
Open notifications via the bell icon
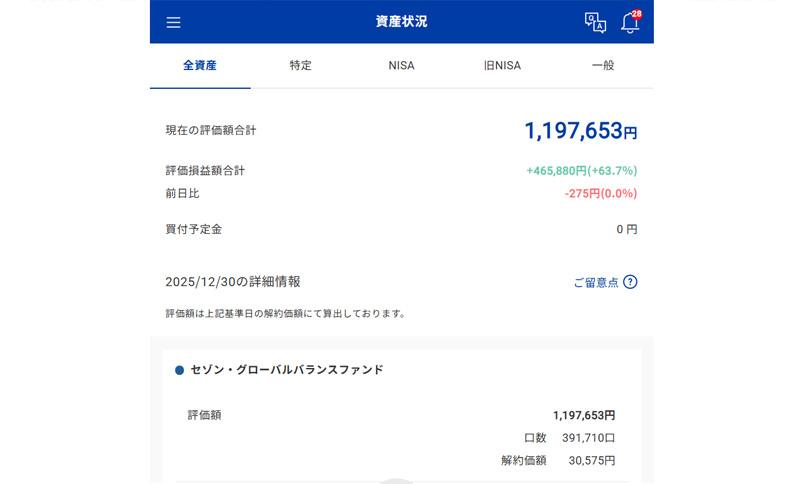630,24
